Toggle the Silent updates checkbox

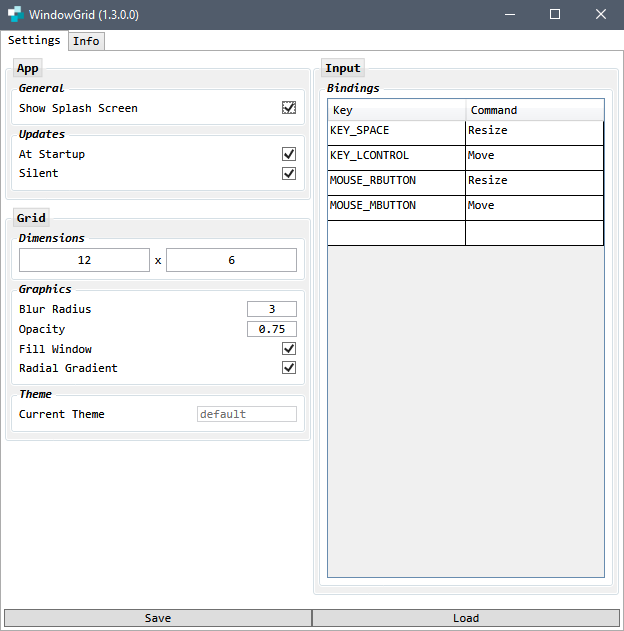click(x=289, y=173)
